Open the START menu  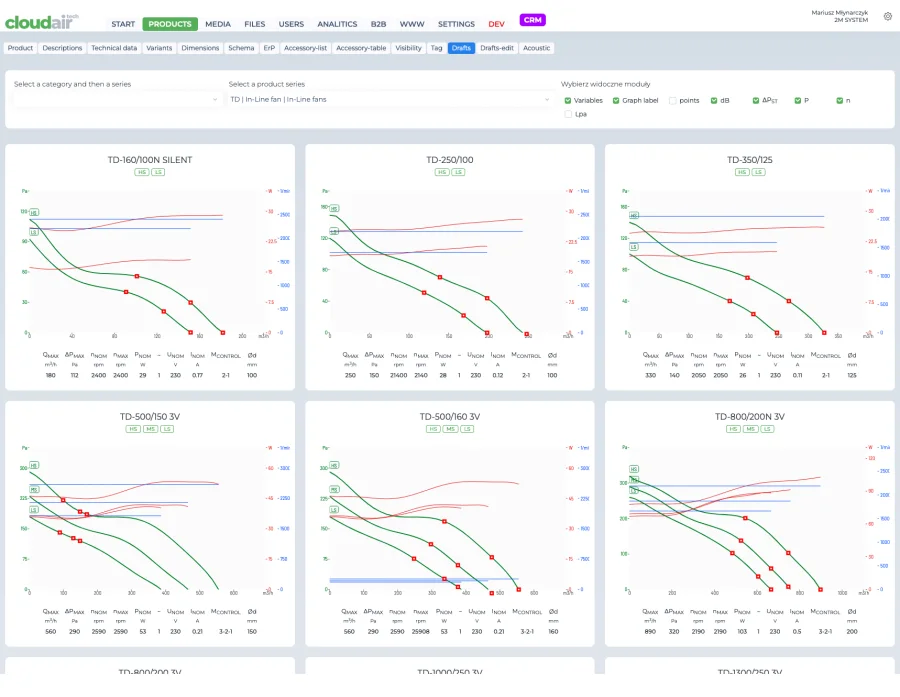(123, 24)
